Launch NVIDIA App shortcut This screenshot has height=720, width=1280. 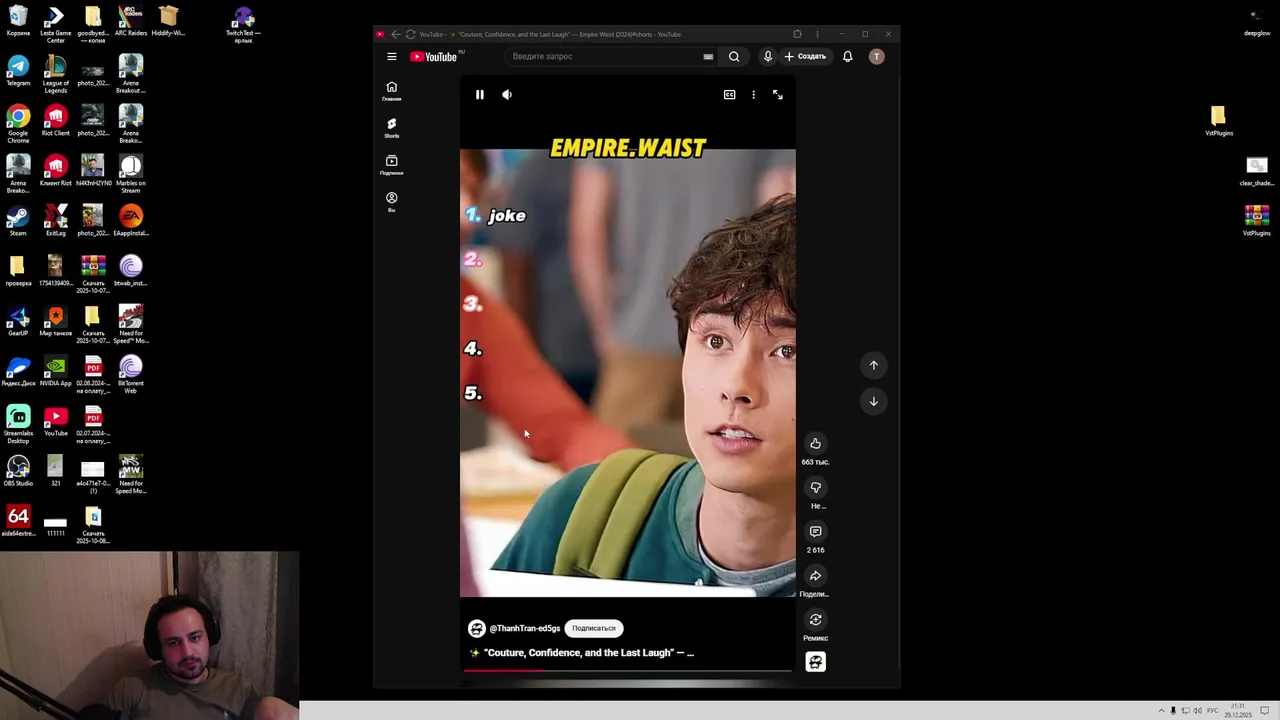click(55, 372)
